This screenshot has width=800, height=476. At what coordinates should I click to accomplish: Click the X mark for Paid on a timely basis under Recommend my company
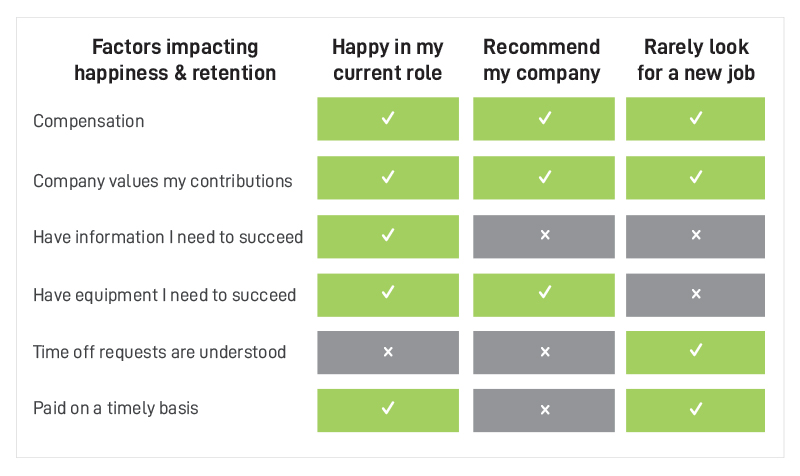tap(545, 410)
